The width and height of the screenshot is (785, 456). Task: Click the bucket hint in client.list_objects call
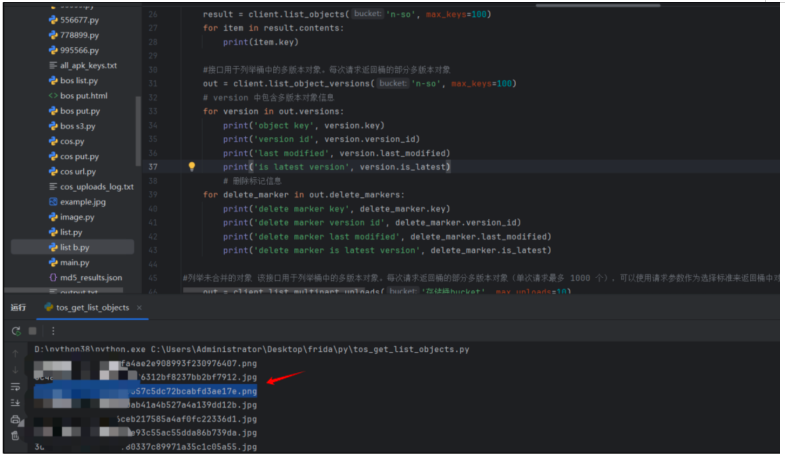[x=367, y=14]
